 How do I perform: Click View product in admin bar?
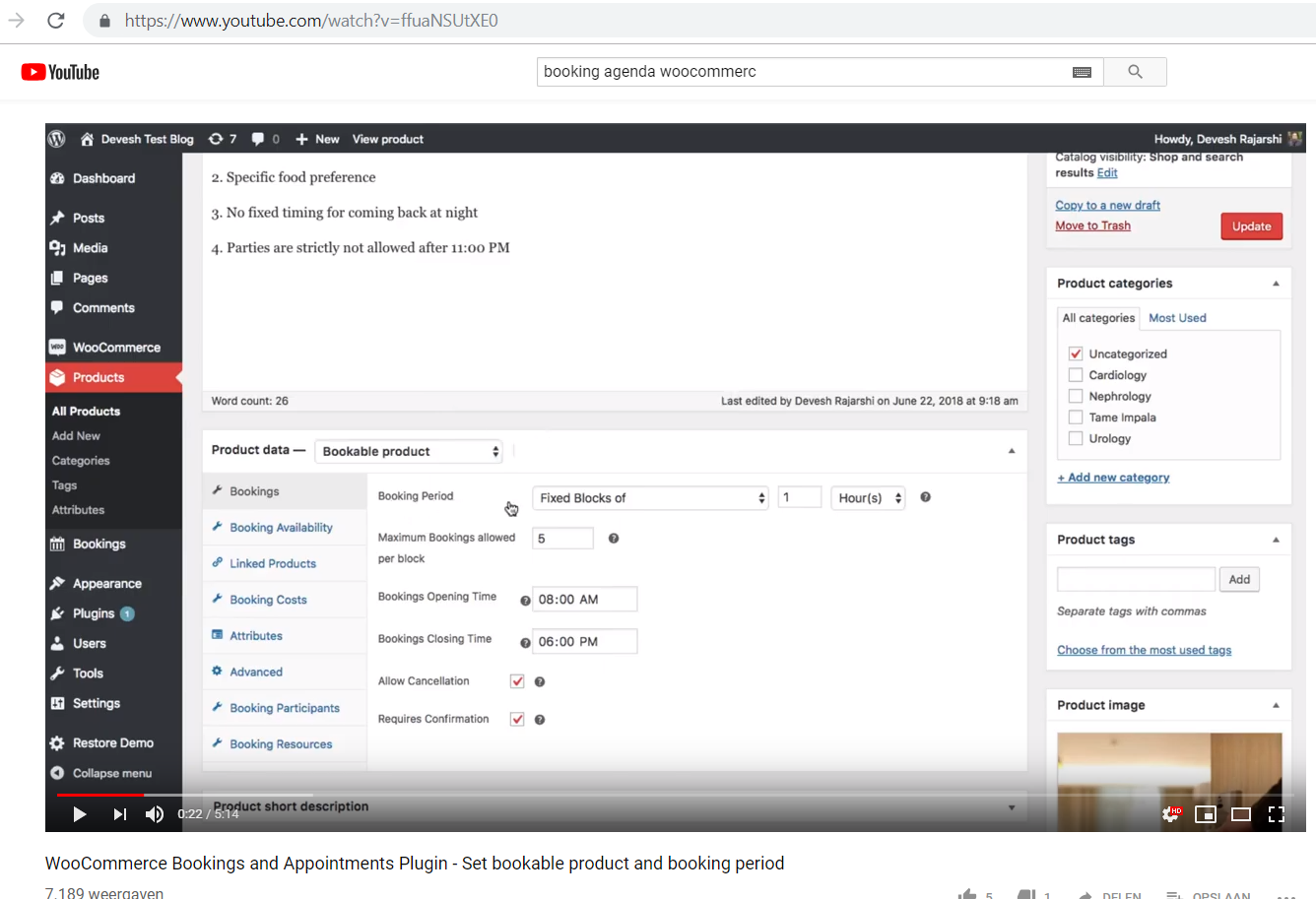point(388,139)
